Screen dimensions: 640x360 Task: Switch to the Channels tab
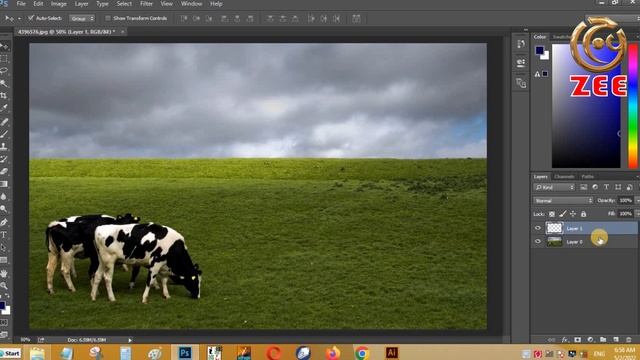564,176
